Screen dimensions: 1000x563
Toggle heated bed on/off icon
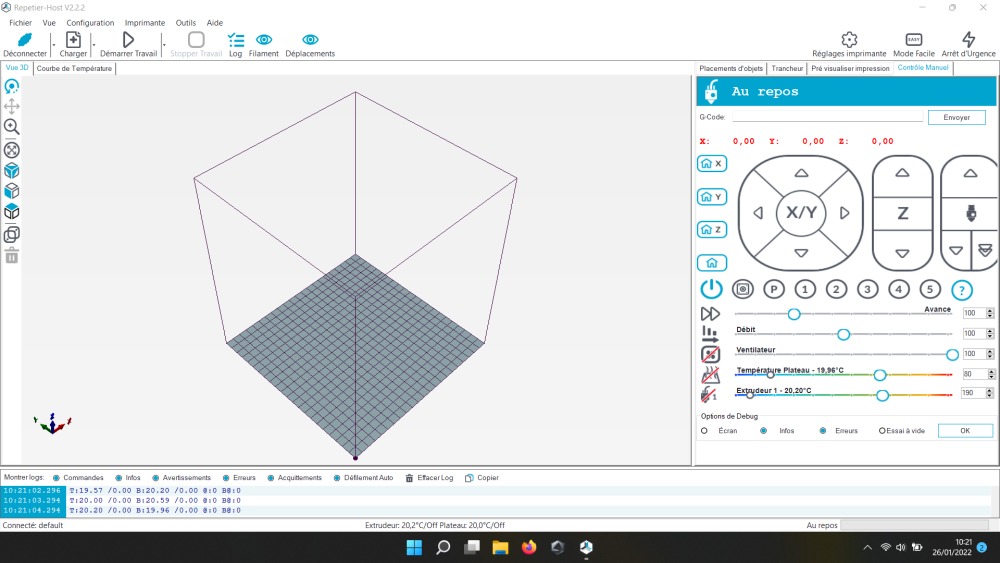[x=710, y=374]
